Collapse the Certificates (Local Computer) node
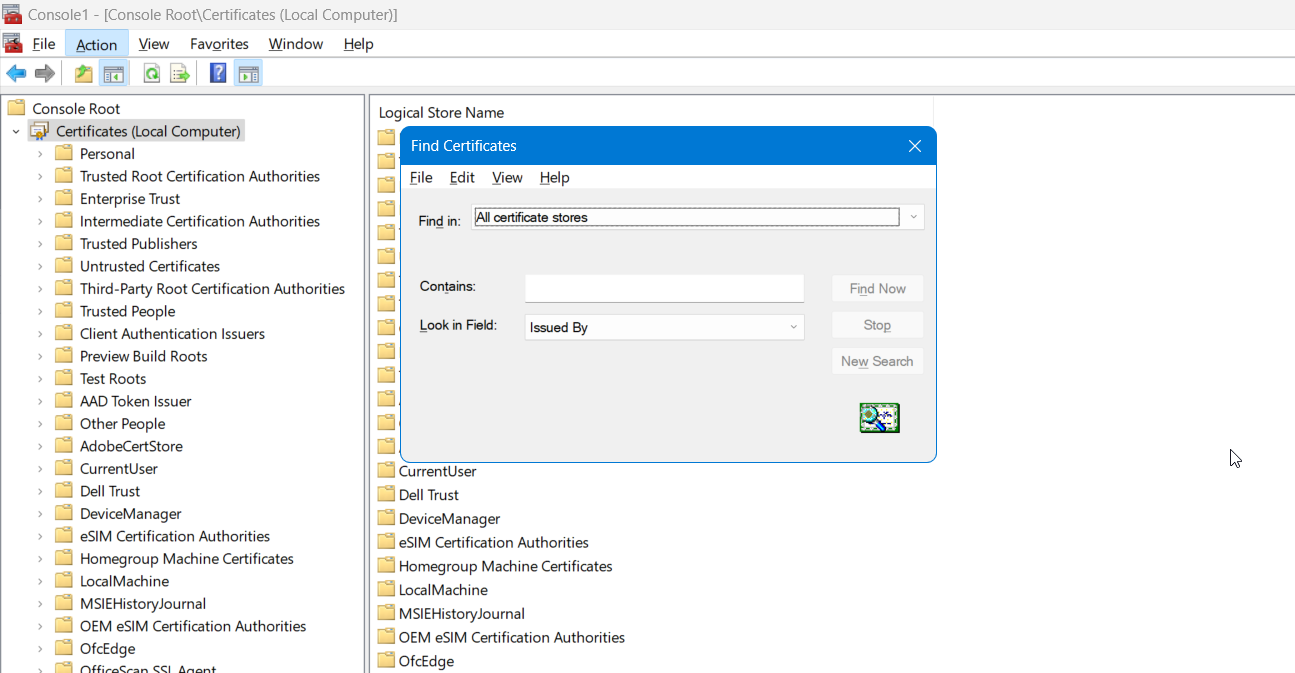The width and height of the screenshot is (1295, 673). tap(16, 132)
